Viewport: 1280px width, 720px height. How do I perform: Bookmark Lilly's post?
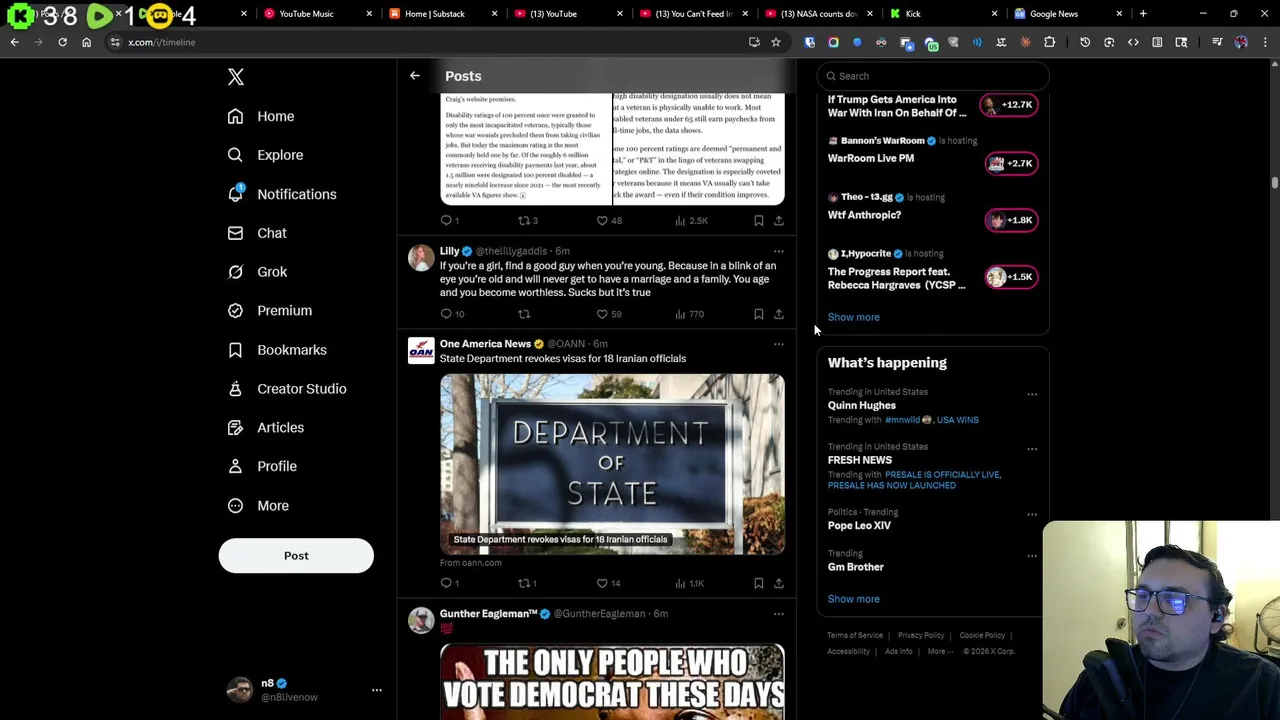(758, 314)
